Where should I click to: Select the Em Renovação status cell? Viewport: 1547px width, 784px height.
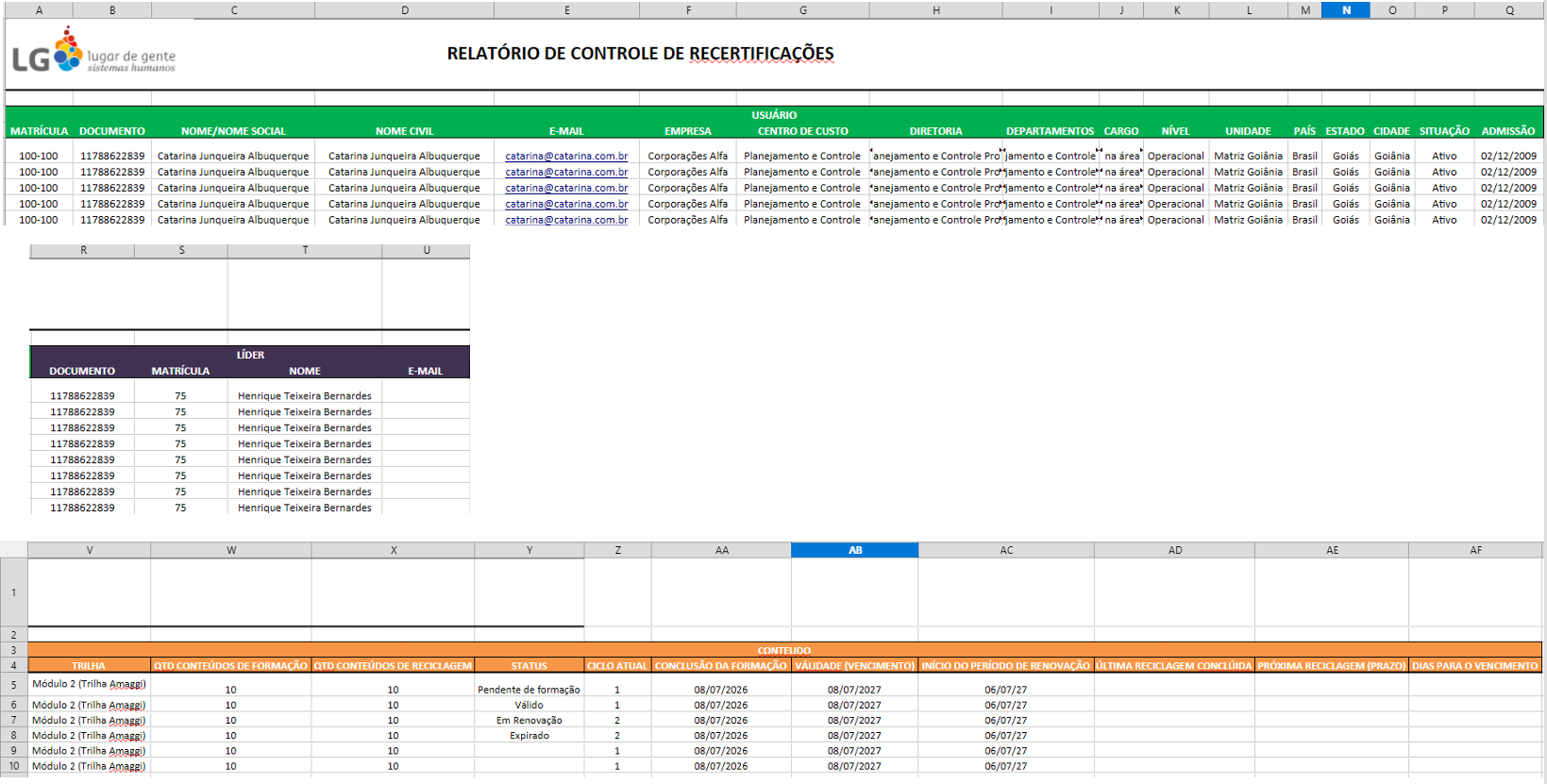530,720
